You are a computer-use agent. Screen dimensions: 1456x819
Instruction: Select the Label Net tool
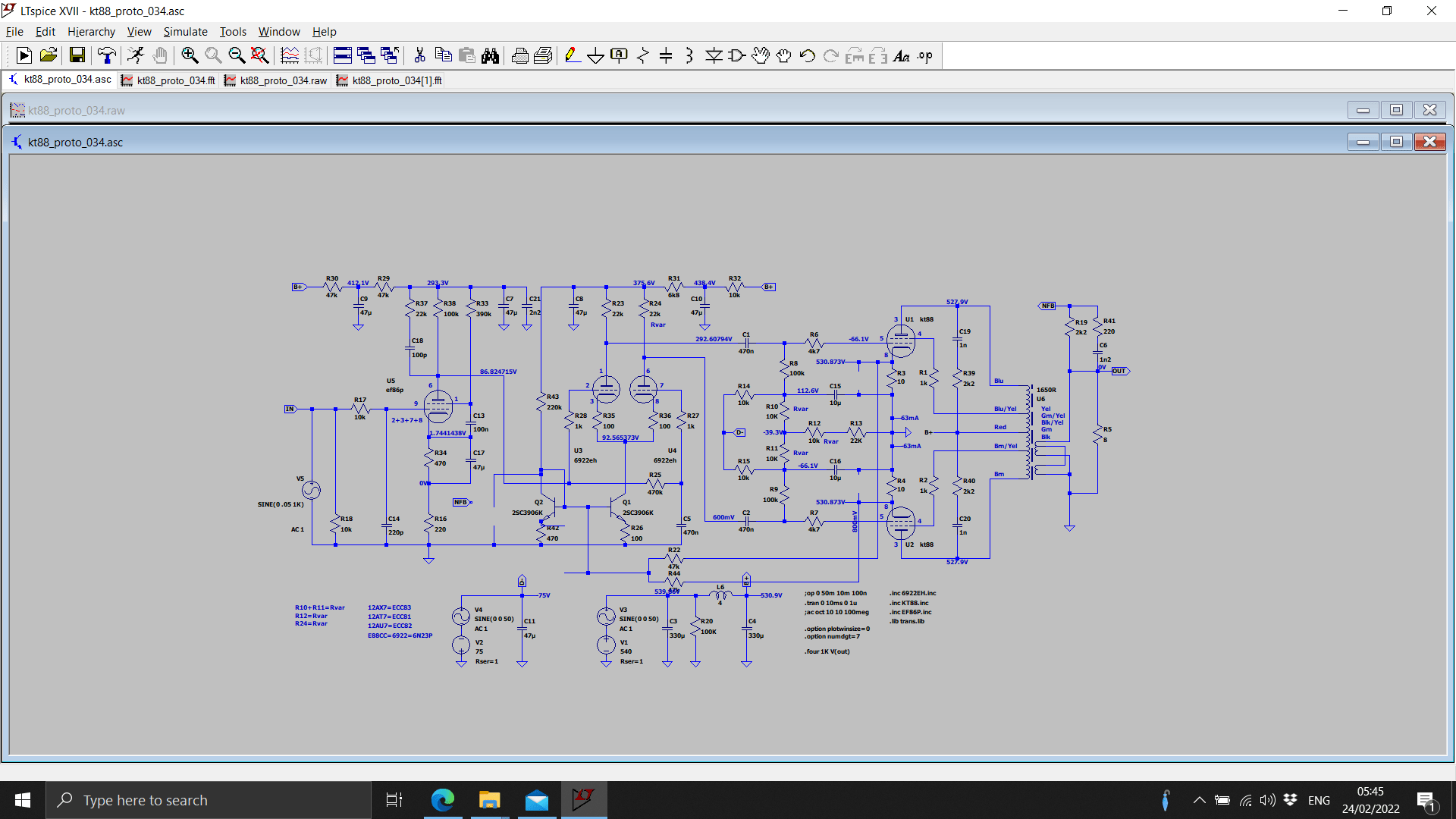[620, 55]
